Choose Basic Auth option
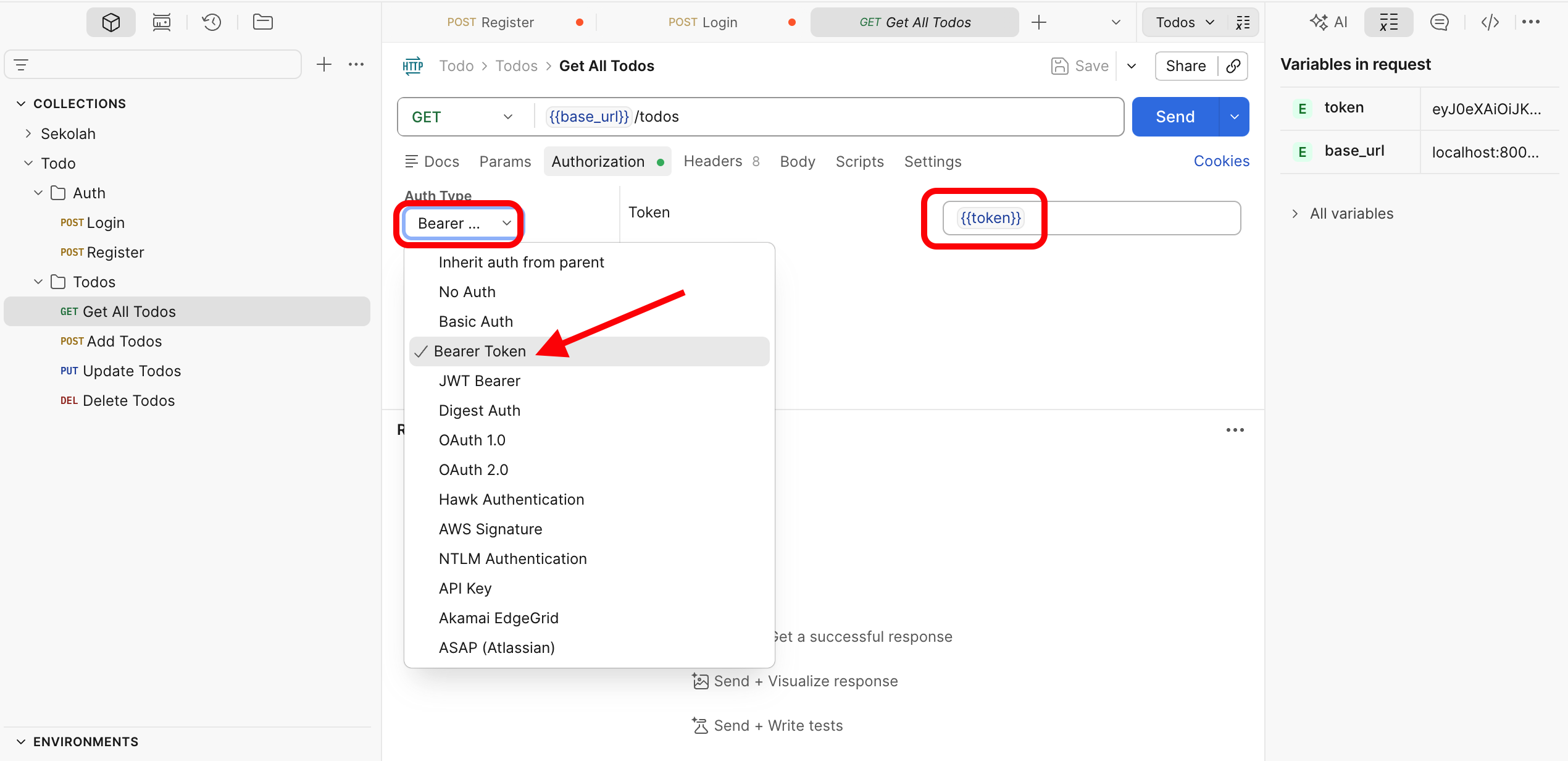This screenshot has height=761, width=1568. (589, 322)
